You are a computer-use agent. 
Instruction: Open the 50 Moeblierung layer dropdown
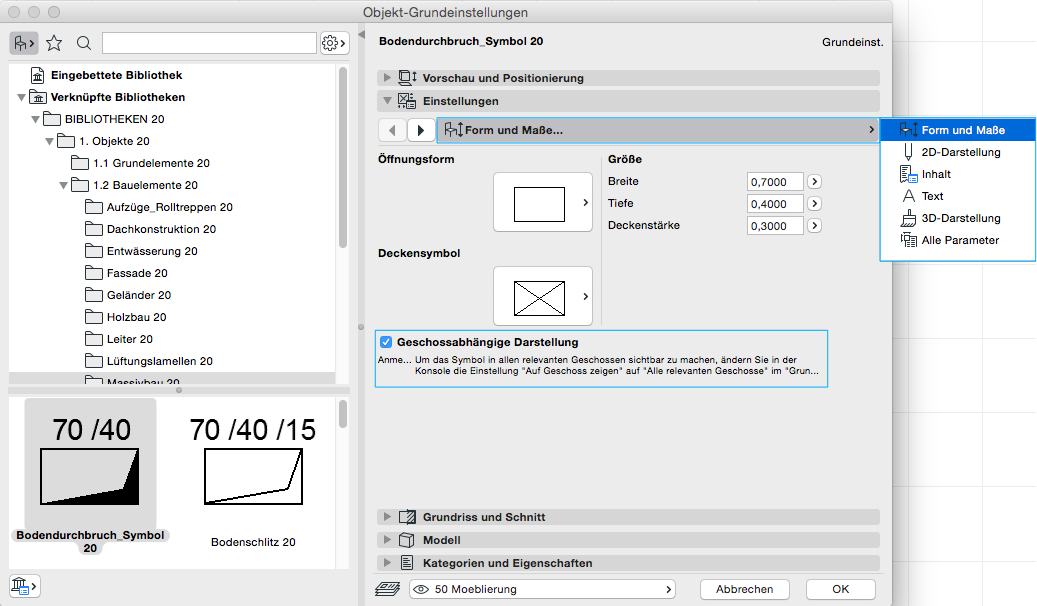click(543, 589)
